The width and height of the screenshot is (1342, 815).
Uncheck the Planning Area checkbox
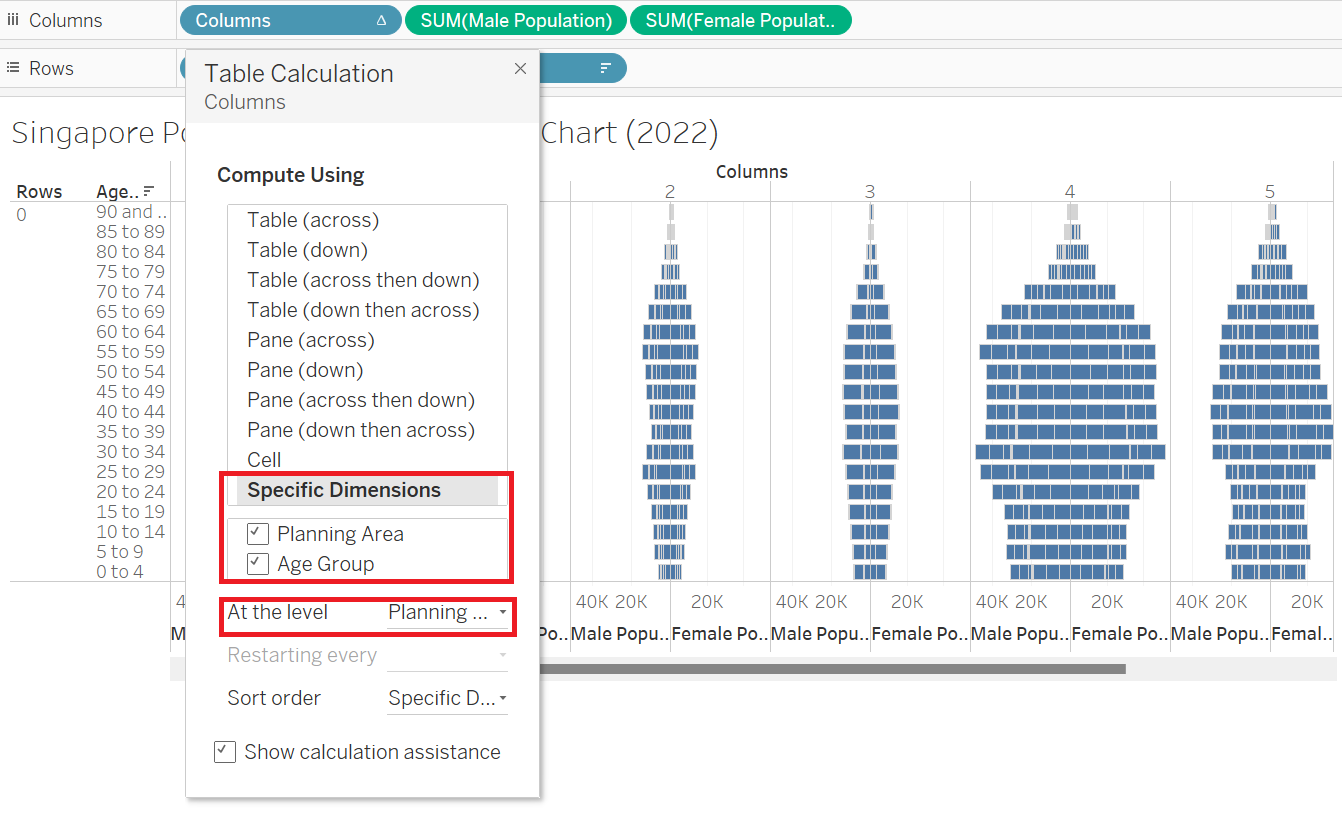pyautogui.click(x=257, y=534)
